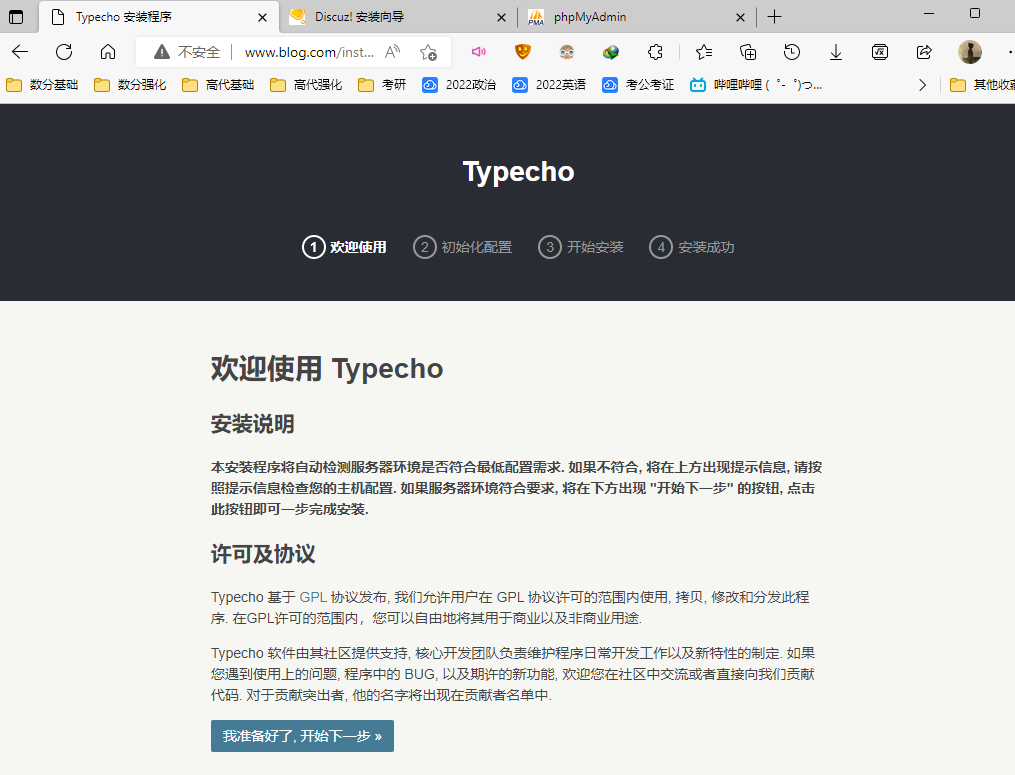Click the 我准备好了, 开始下一步 button
This screenshot has width=1015, height=775.
coord(302,736)
